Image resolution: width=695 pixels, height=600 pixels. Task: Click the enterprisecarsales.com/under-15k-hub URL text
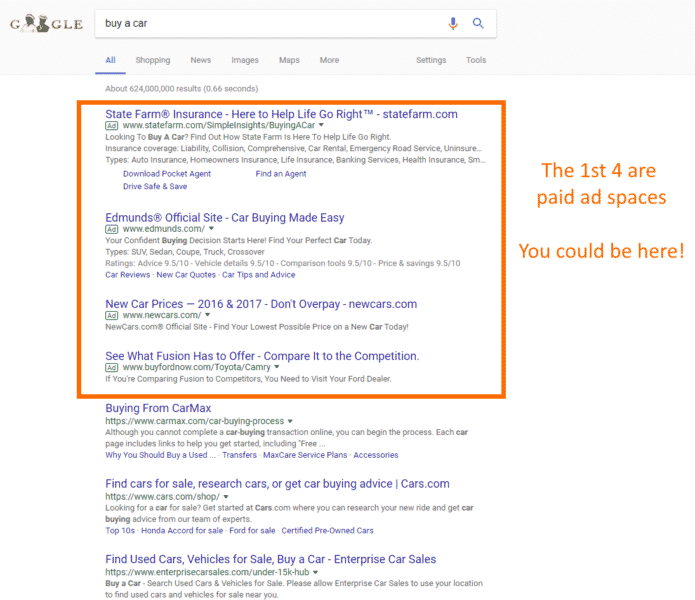click(207, 572)
